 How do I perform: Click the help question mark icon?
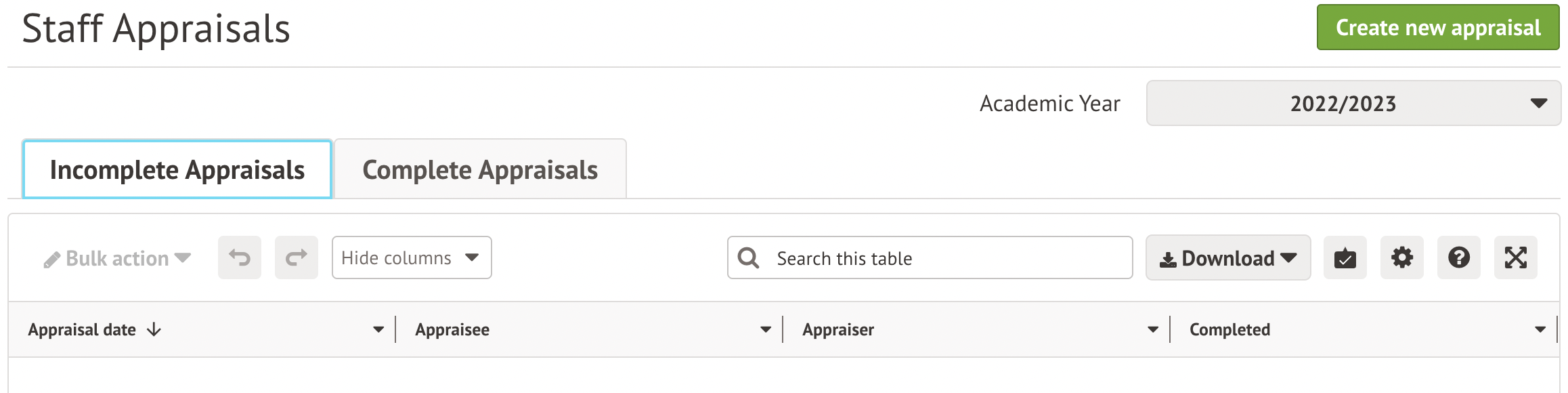coord(1458,257)
